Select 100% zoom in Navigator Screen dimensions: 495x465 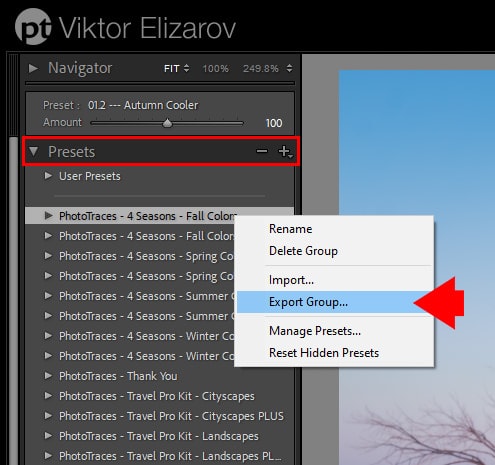[x=215, y=69]
